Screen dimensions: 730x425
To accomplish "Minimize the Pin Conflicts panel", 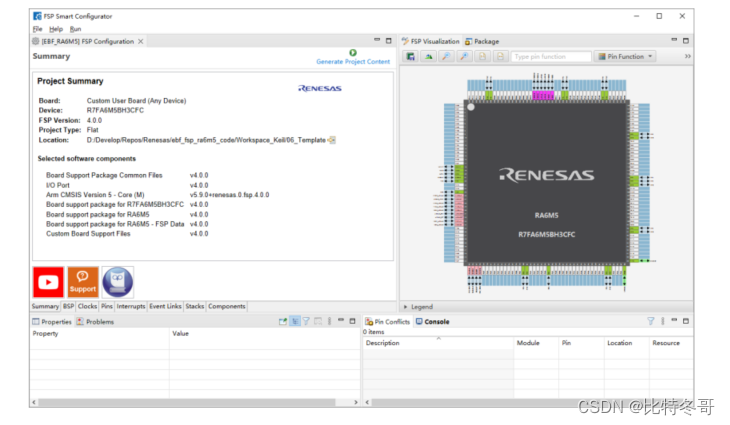I will pyautogui.click(x=674, y=320).
